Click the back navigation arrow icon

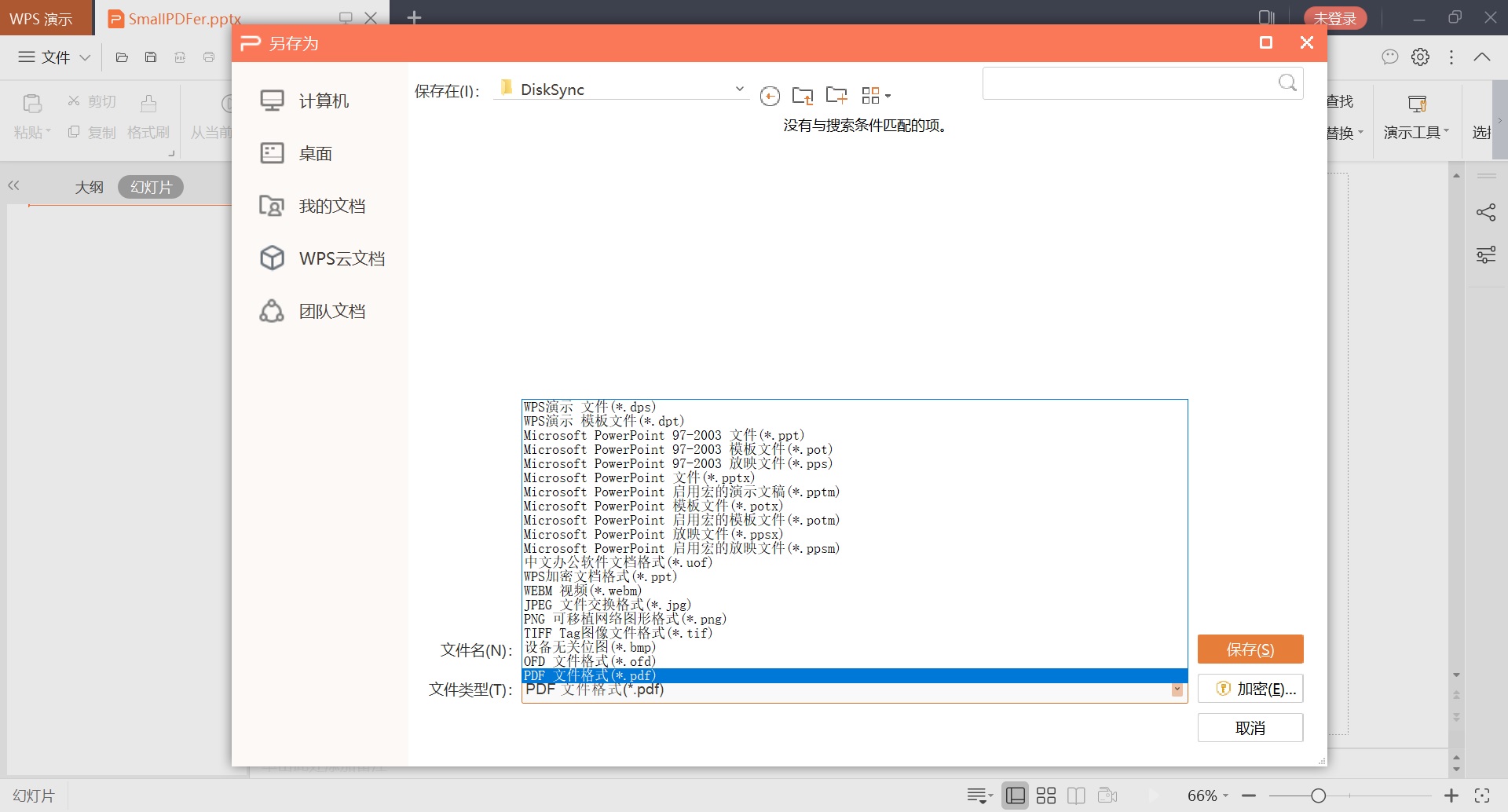click(x=770, y=96)
